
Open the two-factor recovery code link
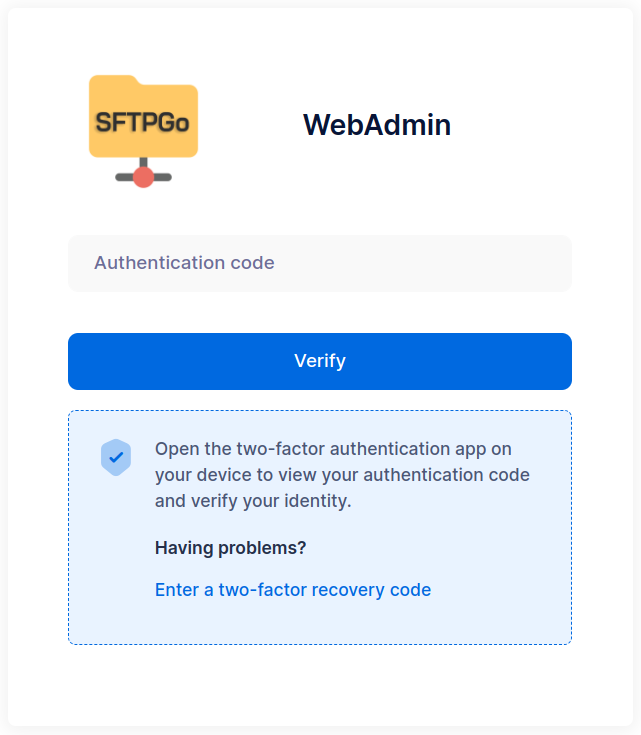[x=293, y=590]
